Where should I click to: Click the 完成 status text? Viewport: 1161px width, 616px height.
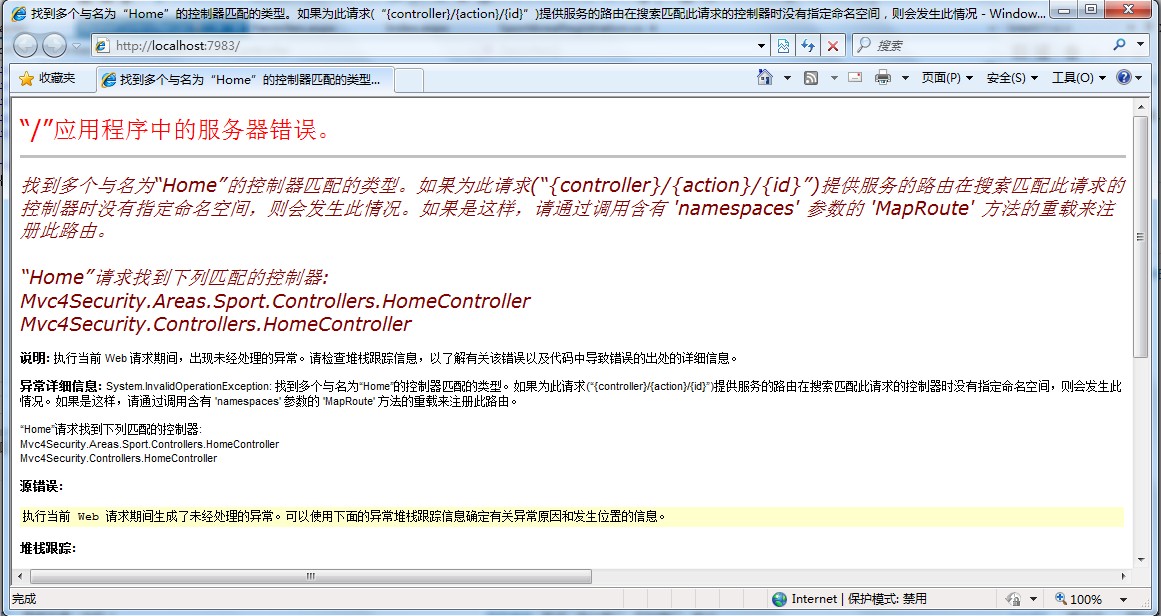[24, 599]
